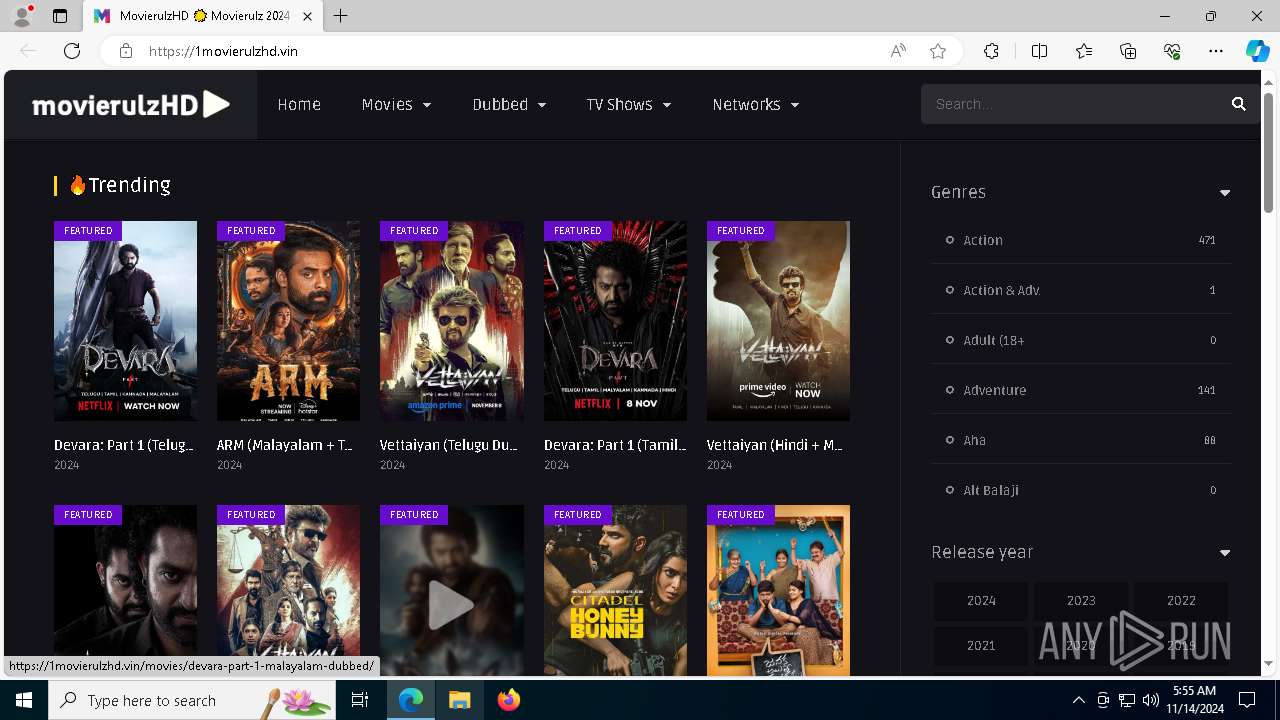
Task: Open Vettaiyan Telugu Dubbed poster
Action: click(x=451, y=321)
